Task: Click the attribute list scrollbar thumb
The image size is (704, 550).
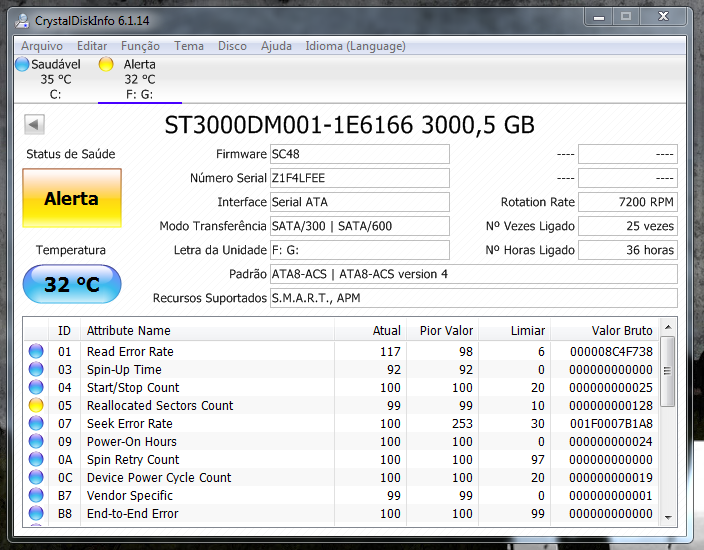Action: 668,371
